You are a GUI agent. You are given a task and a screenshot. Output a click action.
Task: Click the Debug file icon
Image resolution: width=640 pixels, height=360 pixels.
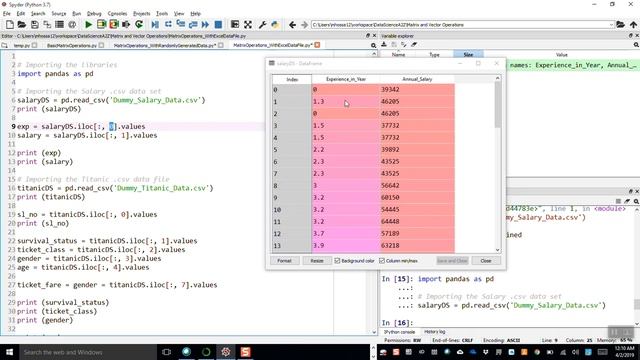(x=155, y=25)
